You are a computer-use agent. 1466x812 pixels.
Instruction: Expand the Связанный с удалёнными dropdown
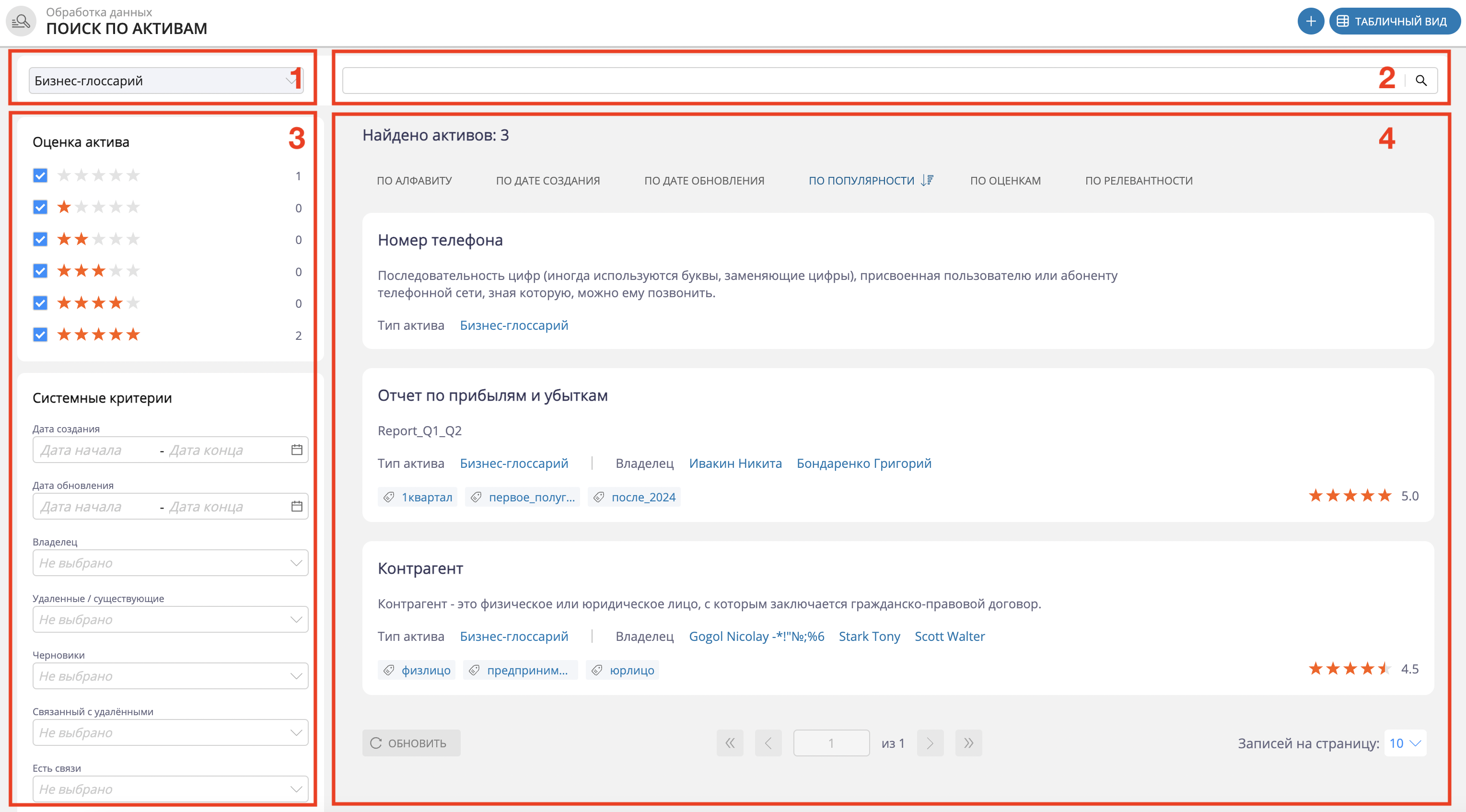170,732
